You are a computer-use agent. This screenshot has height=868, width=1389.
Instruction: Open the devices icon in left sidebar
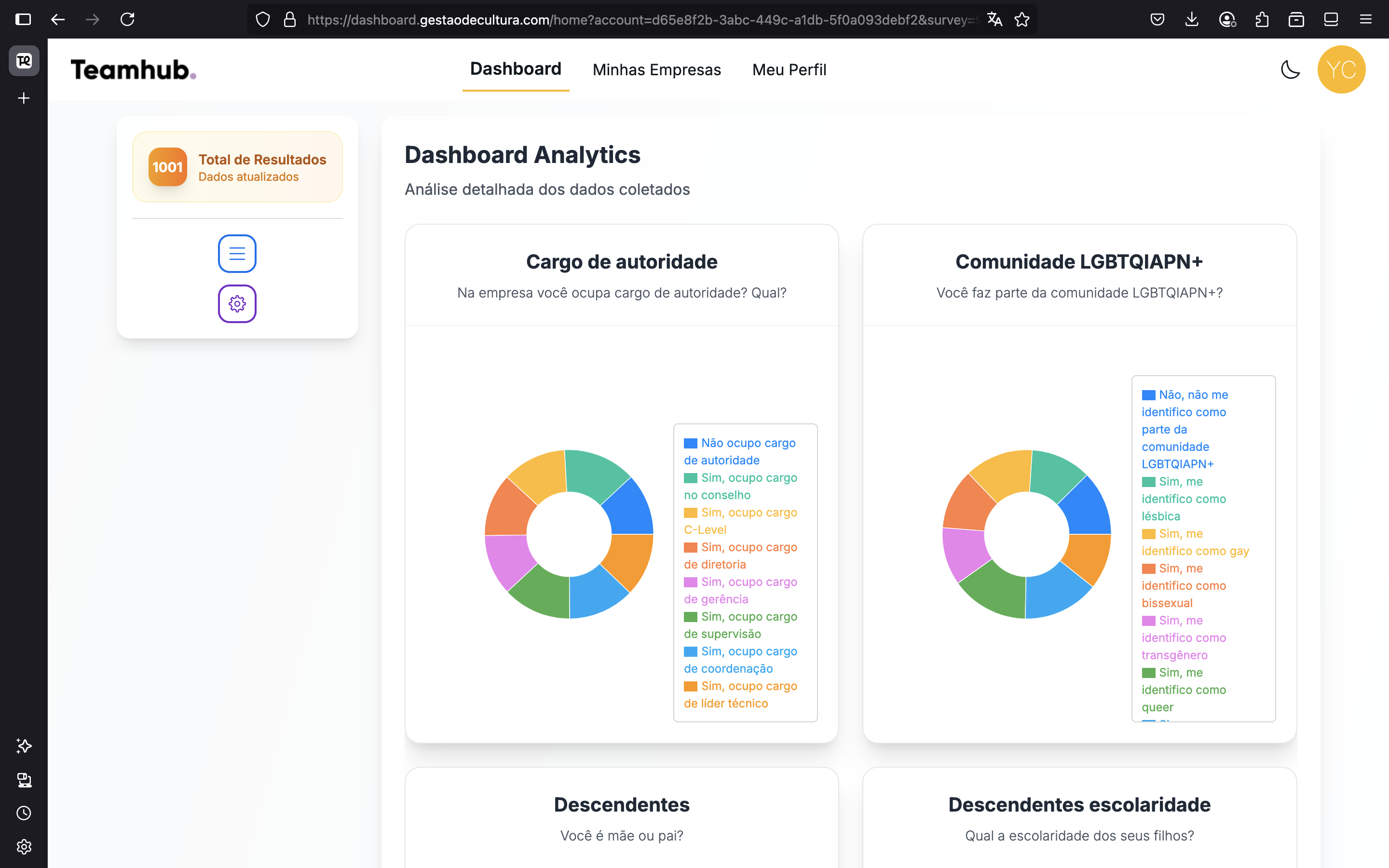pyautogui.click(x=24, y=780)
